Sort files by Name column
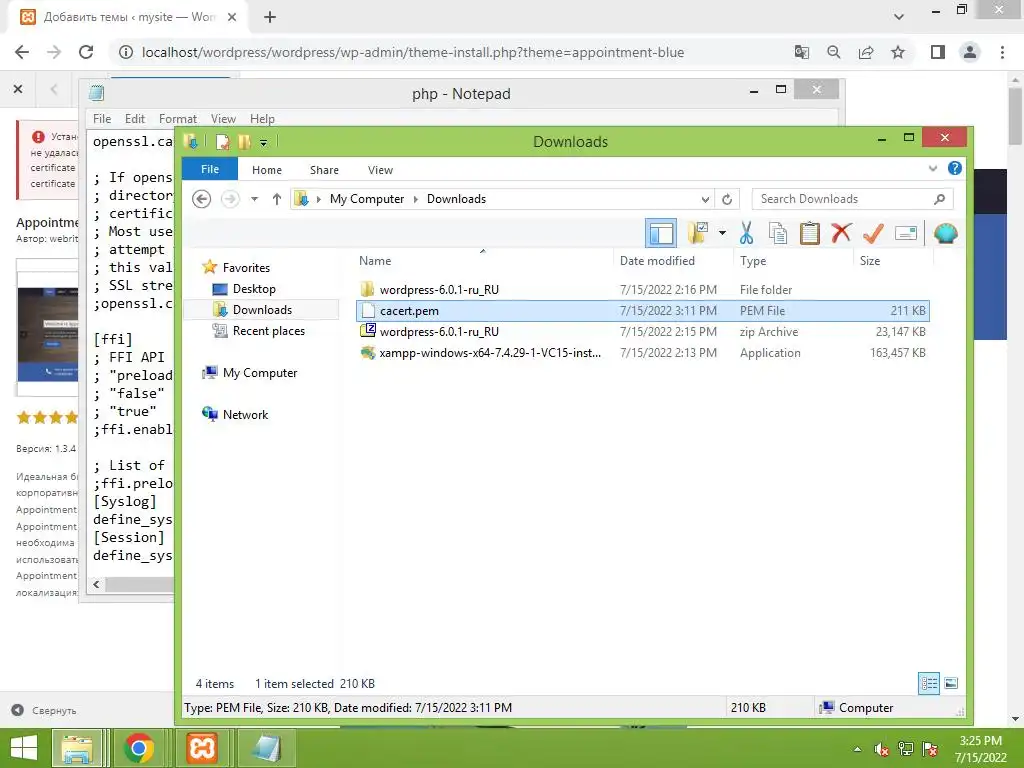 (375, 261)
